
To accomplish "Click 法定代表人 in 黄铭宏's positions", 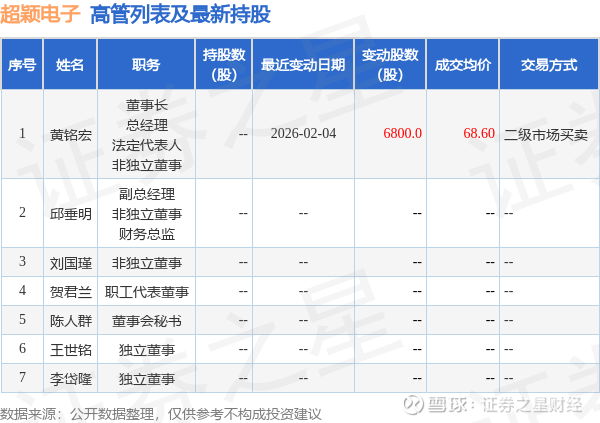I will point(147,145).
